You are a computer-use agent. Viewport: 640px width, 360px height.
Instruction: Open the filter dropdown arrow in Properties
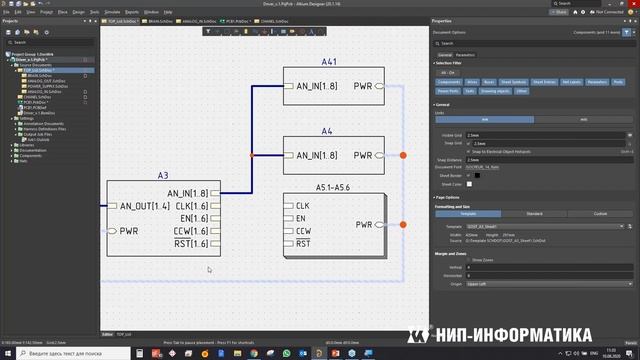pos(634,32)
